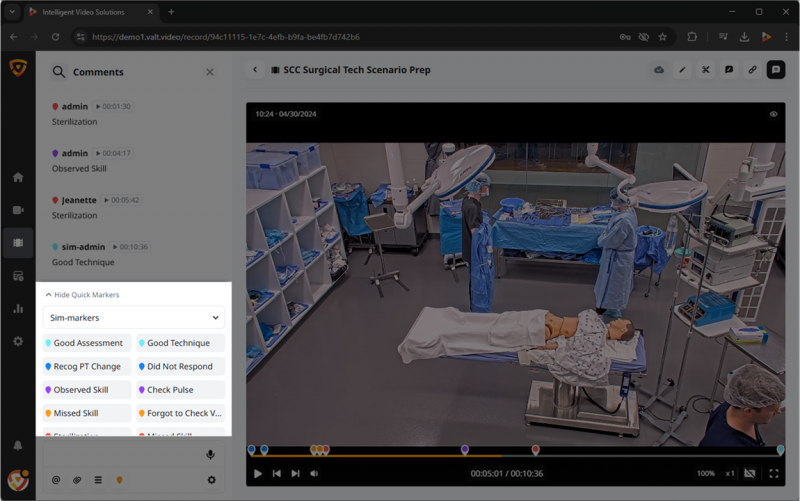Click the comment text input field
Image resolution: width=800 pixels, height=501 pixels.
click(124, 455)
